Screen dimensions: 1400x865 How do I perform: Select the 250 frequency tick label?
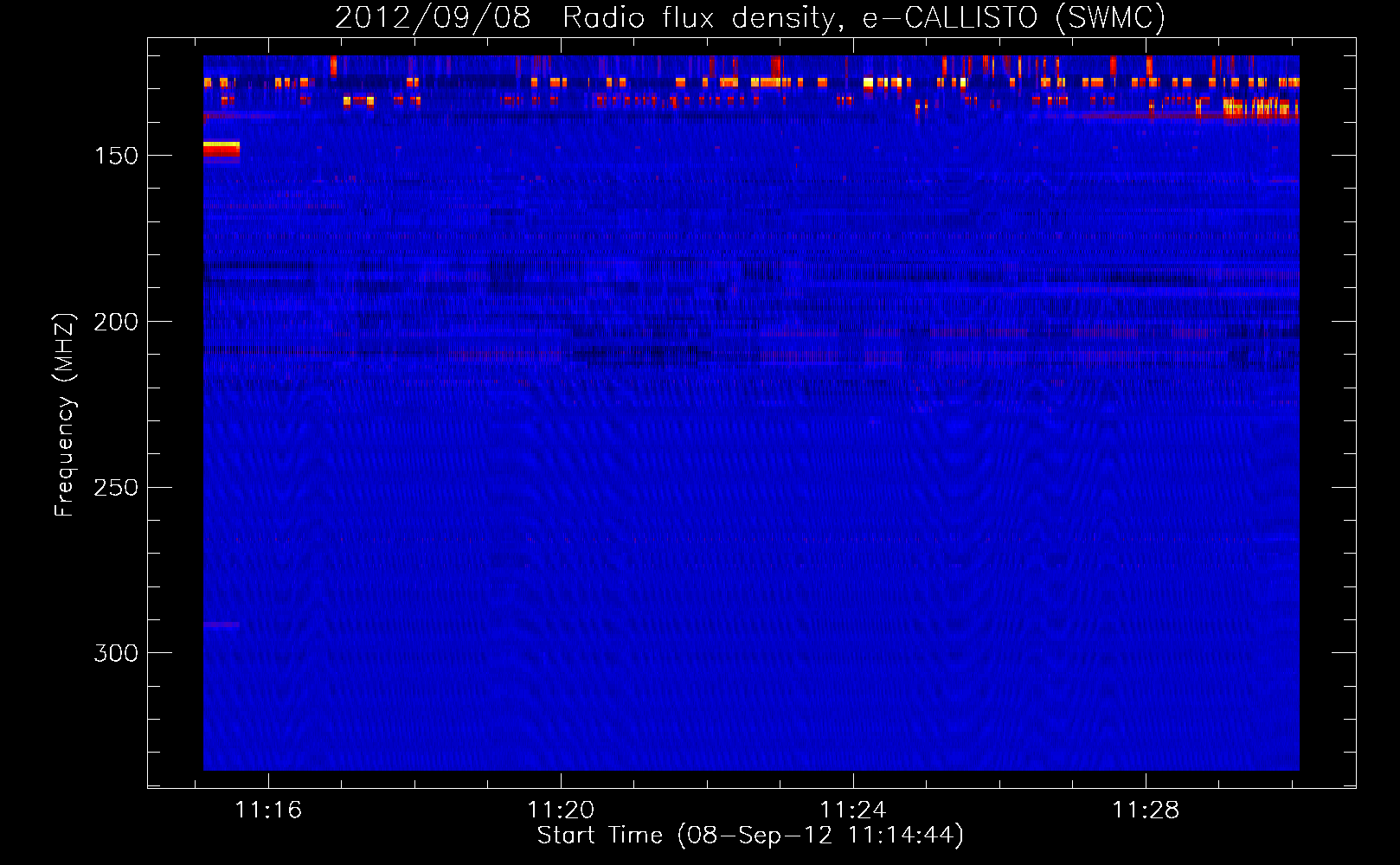[116, 487]
